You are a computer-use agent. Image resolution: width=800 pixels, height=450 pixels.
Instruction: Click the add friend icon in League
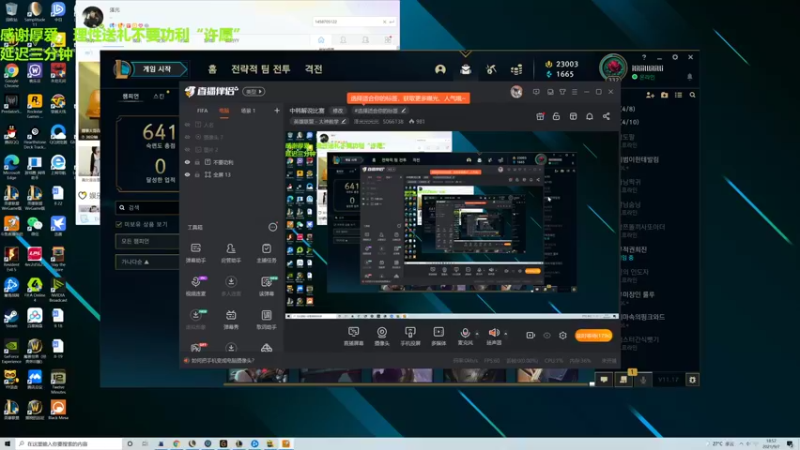tap(650, 95)
